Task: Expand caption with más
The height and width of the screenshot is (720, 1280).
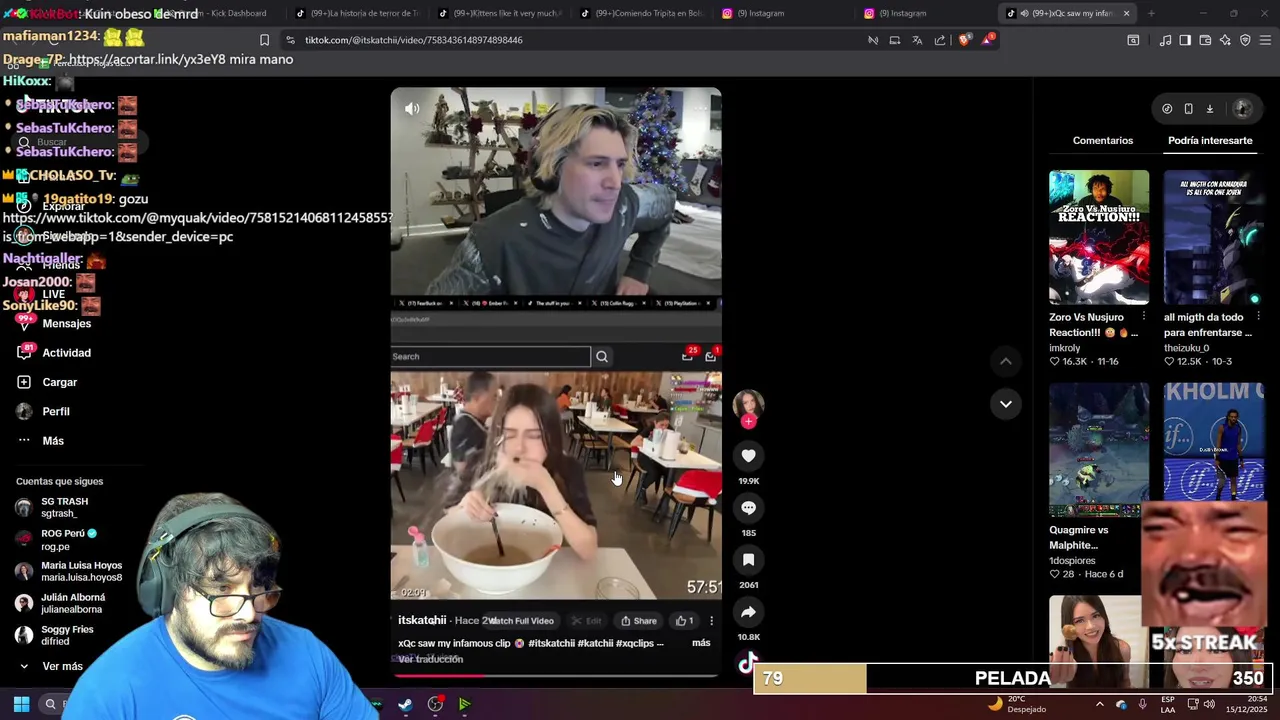Action: pos(701,643)
